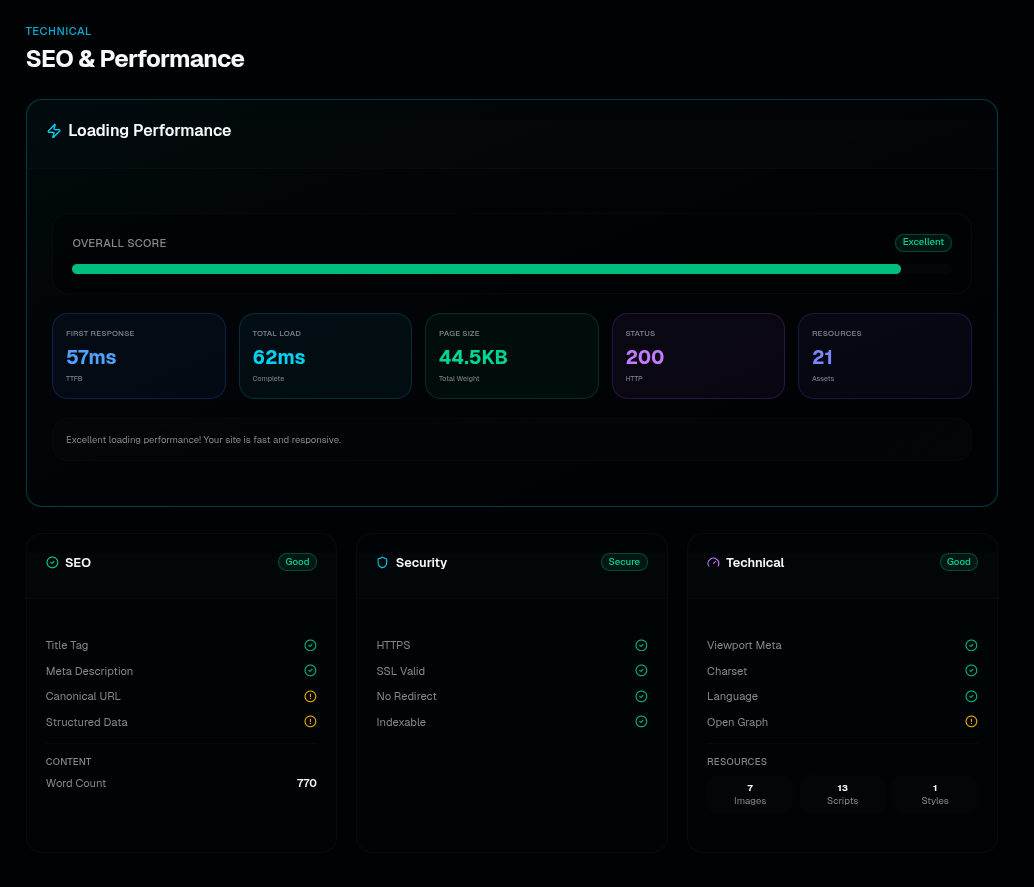The width and height of the screenshot is (1034, 887).
Task: Toggle the Indexable status indicator
Action: (x=641, y=721)
